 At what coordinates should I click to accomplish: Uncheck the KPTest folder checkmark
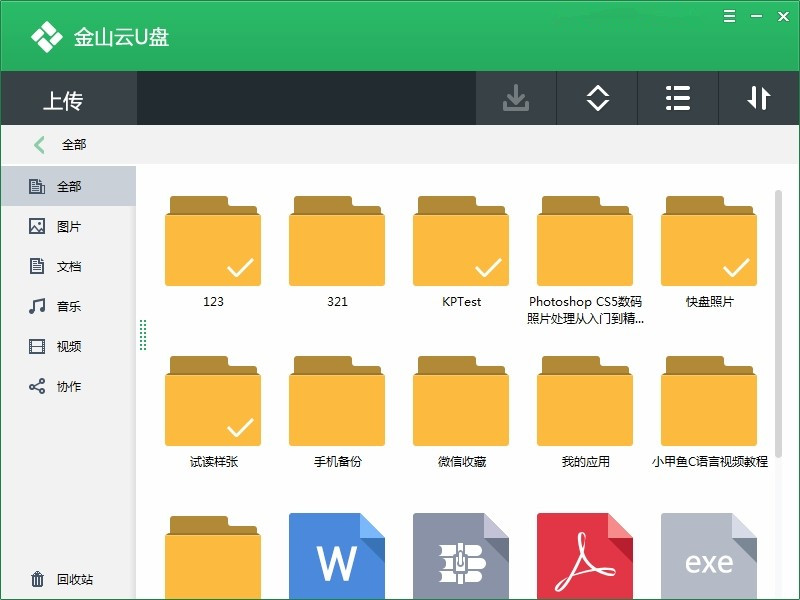pos(488,267)
